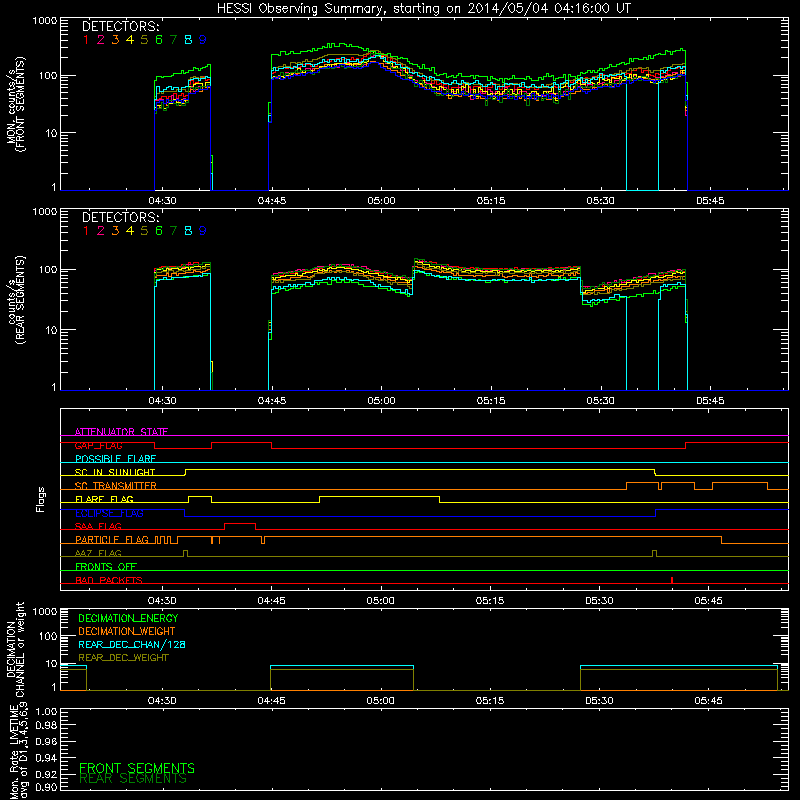This screenshot has height=800, width=800.
Task: Click the 04:45 tick under the Flags panel
Action: tap(271, 601)
